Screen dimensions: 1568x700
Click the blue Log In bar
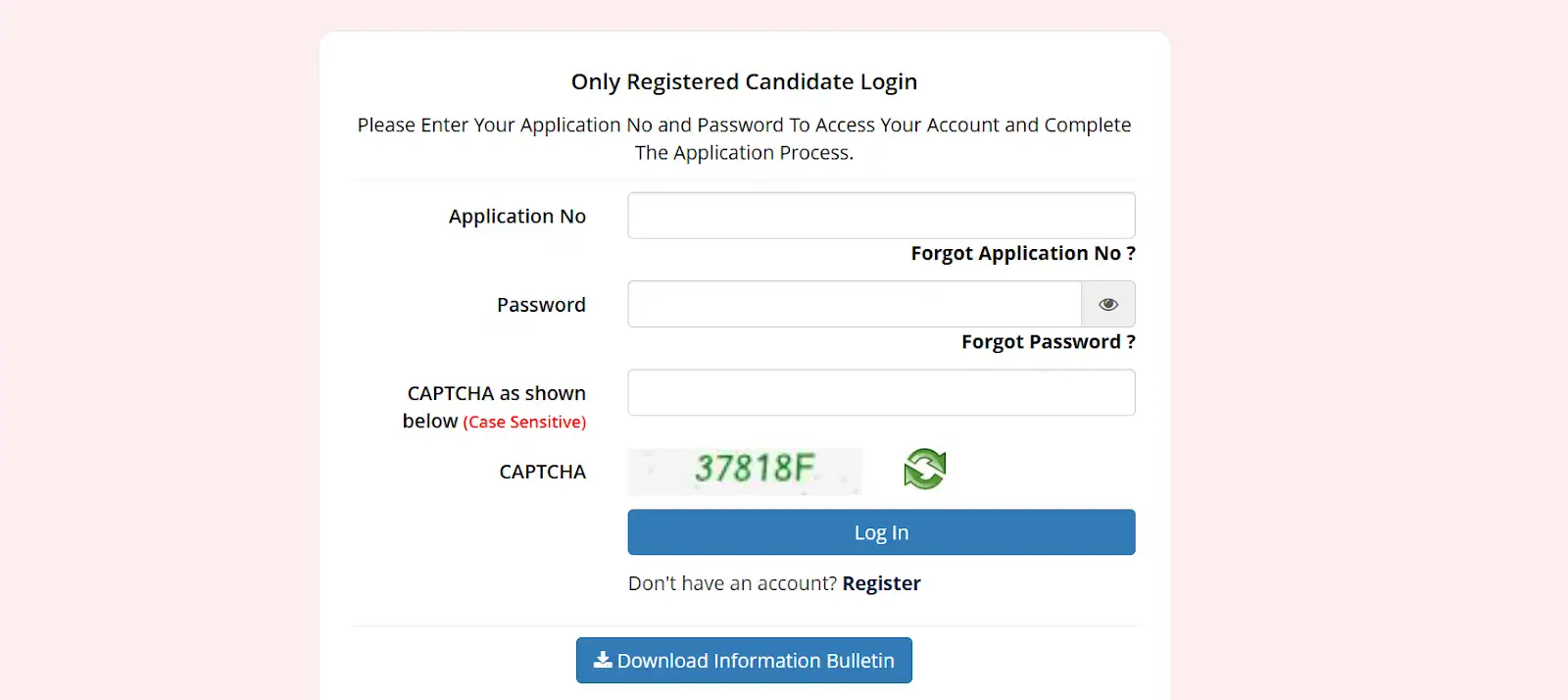880,531
